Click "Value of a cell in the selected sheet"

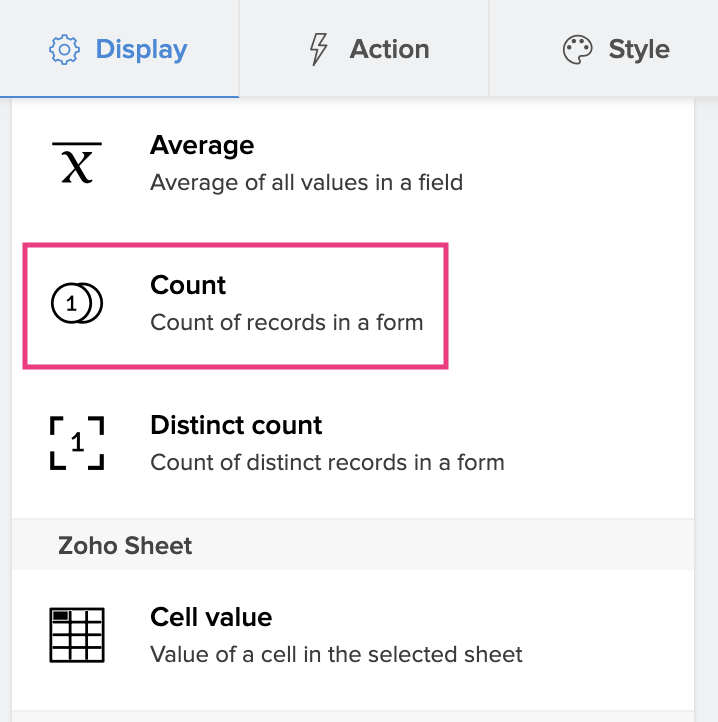point(336,655)
